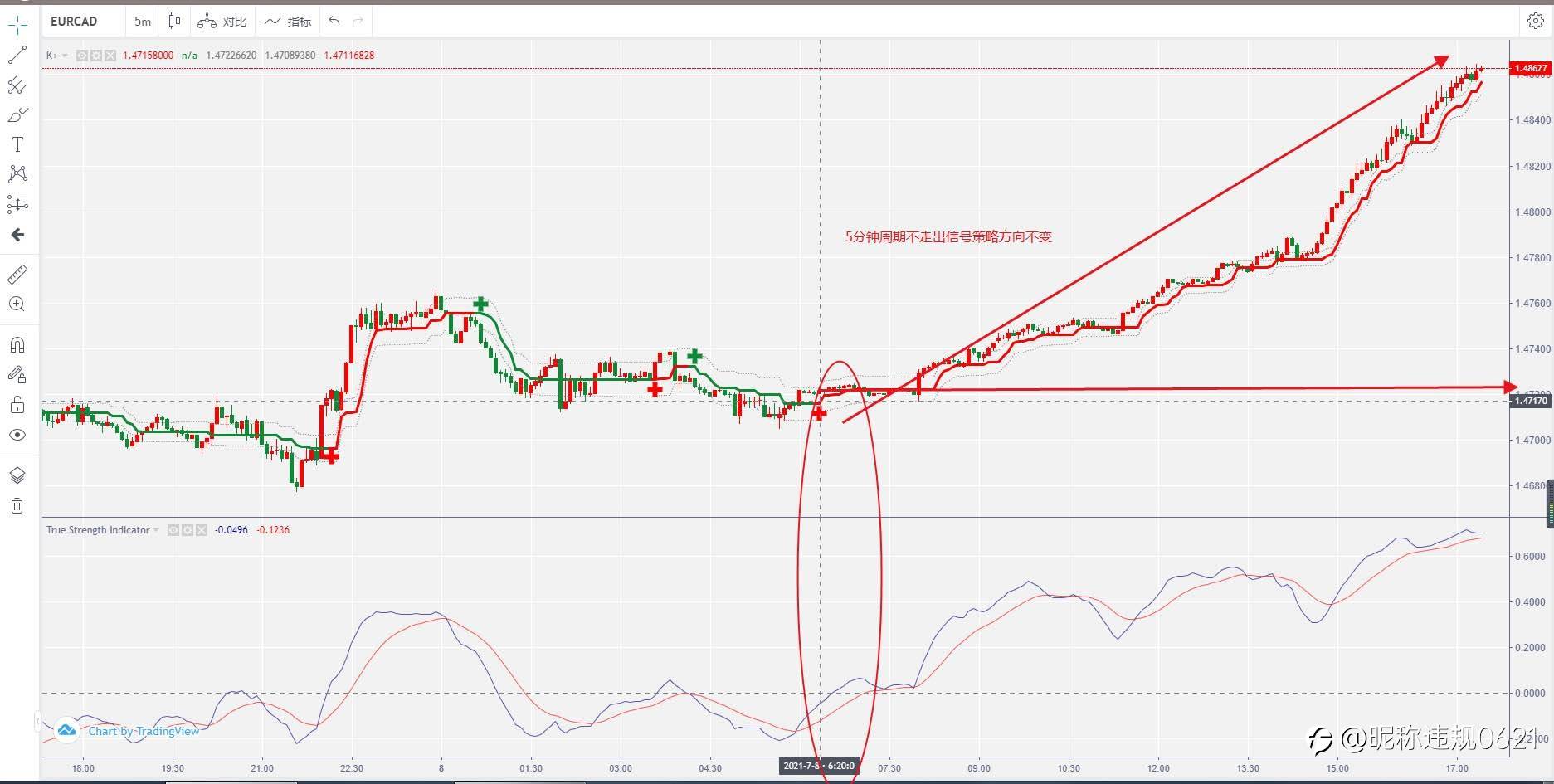Toggle lock all drawing tools
The width and height of the screenshot is (1554, 784).
click(17, 405)
